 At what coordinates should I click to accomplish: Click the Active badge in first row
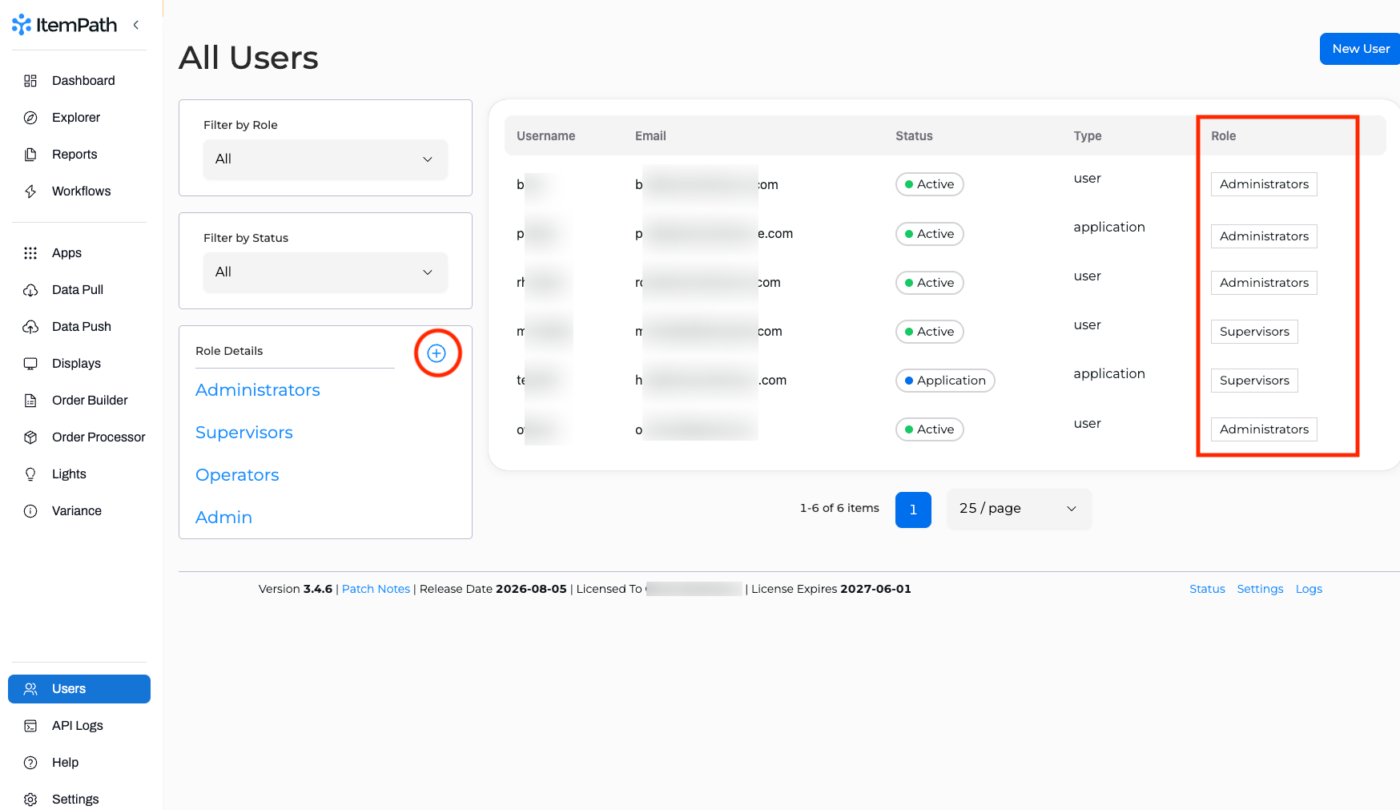pyautogui.click(x=930, y=185)
